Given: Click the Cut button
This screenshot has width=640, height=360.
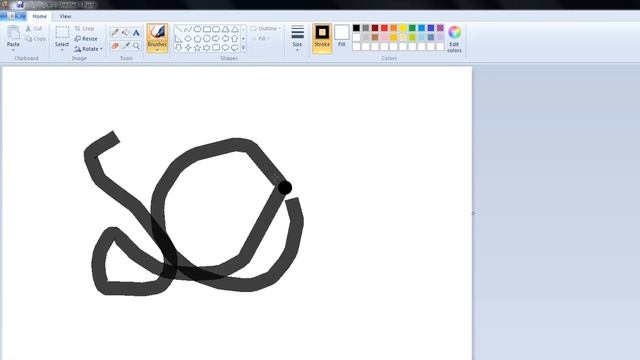Looking at the screenshot, I should coord(34,29).
